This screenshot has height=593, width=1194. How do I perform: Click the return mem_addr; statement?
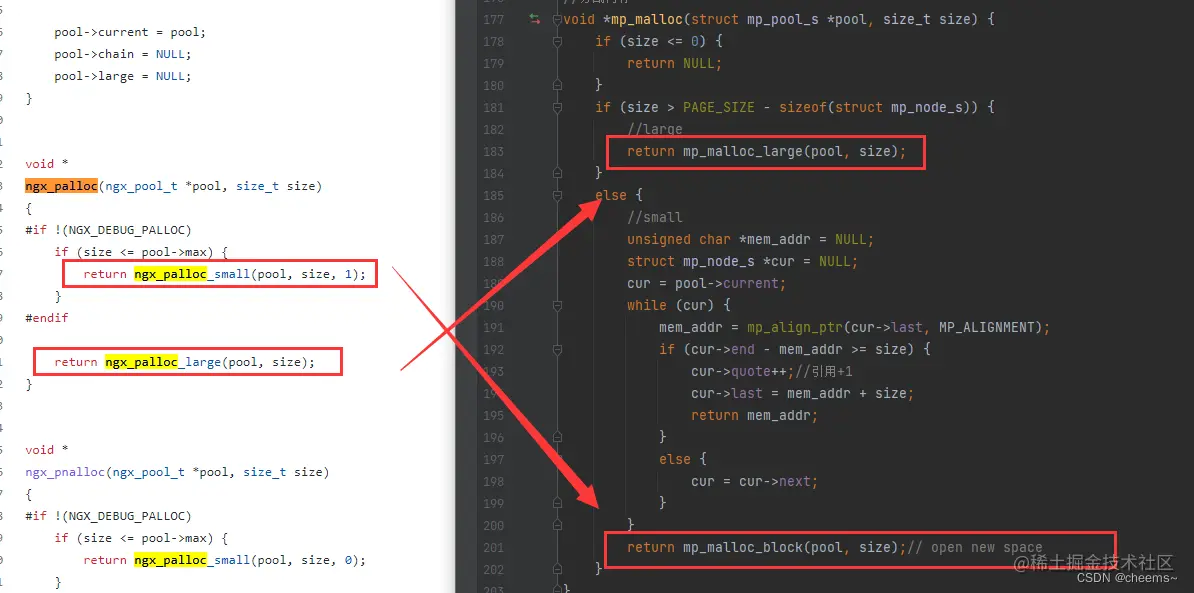(755, 416)
